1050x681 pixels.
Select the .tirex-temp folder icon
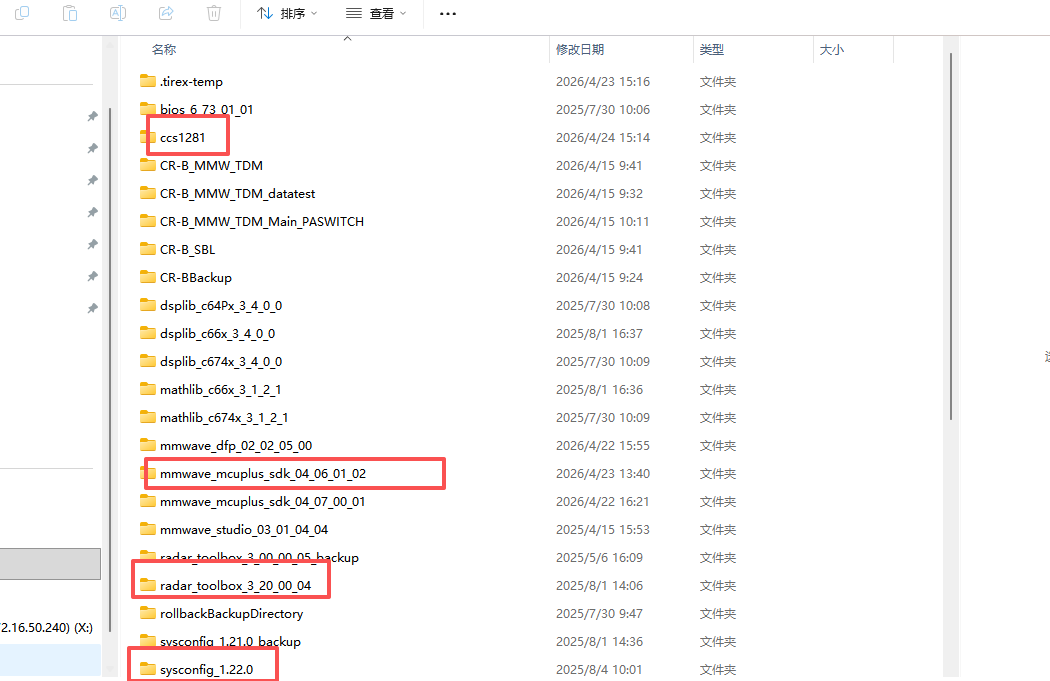pyautogui.click(x=148, y=81)
